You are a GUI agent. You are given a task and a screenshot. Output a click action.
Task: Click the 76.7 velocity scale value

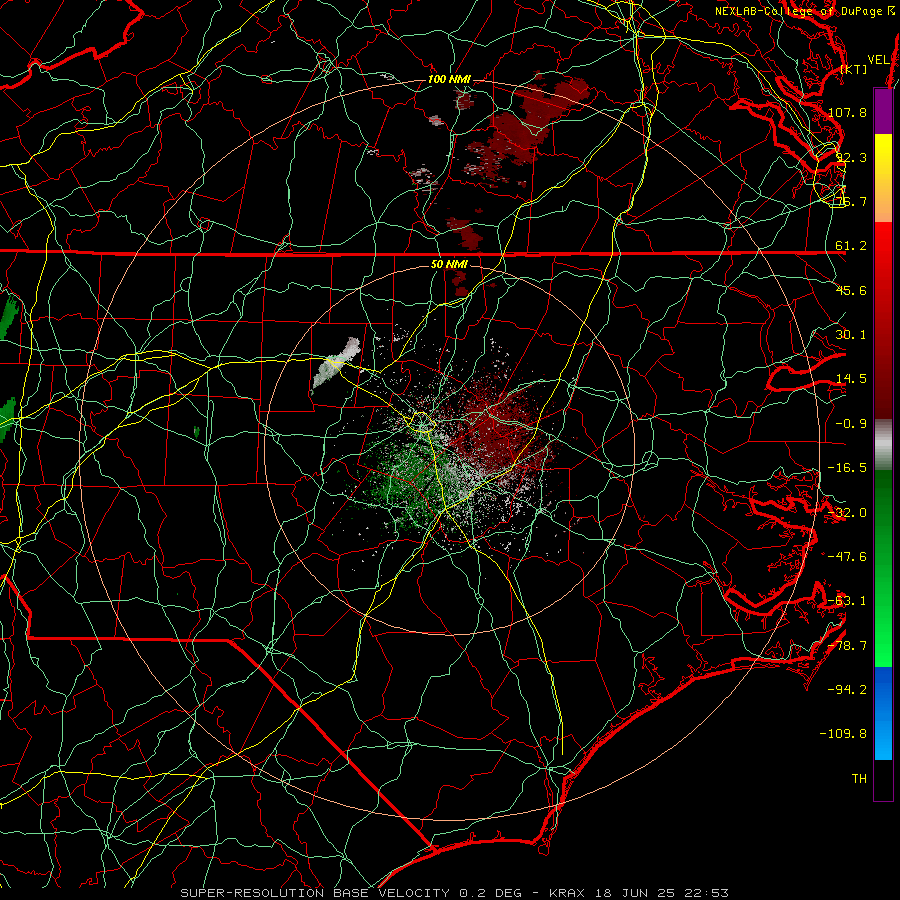tap(851, 201)
